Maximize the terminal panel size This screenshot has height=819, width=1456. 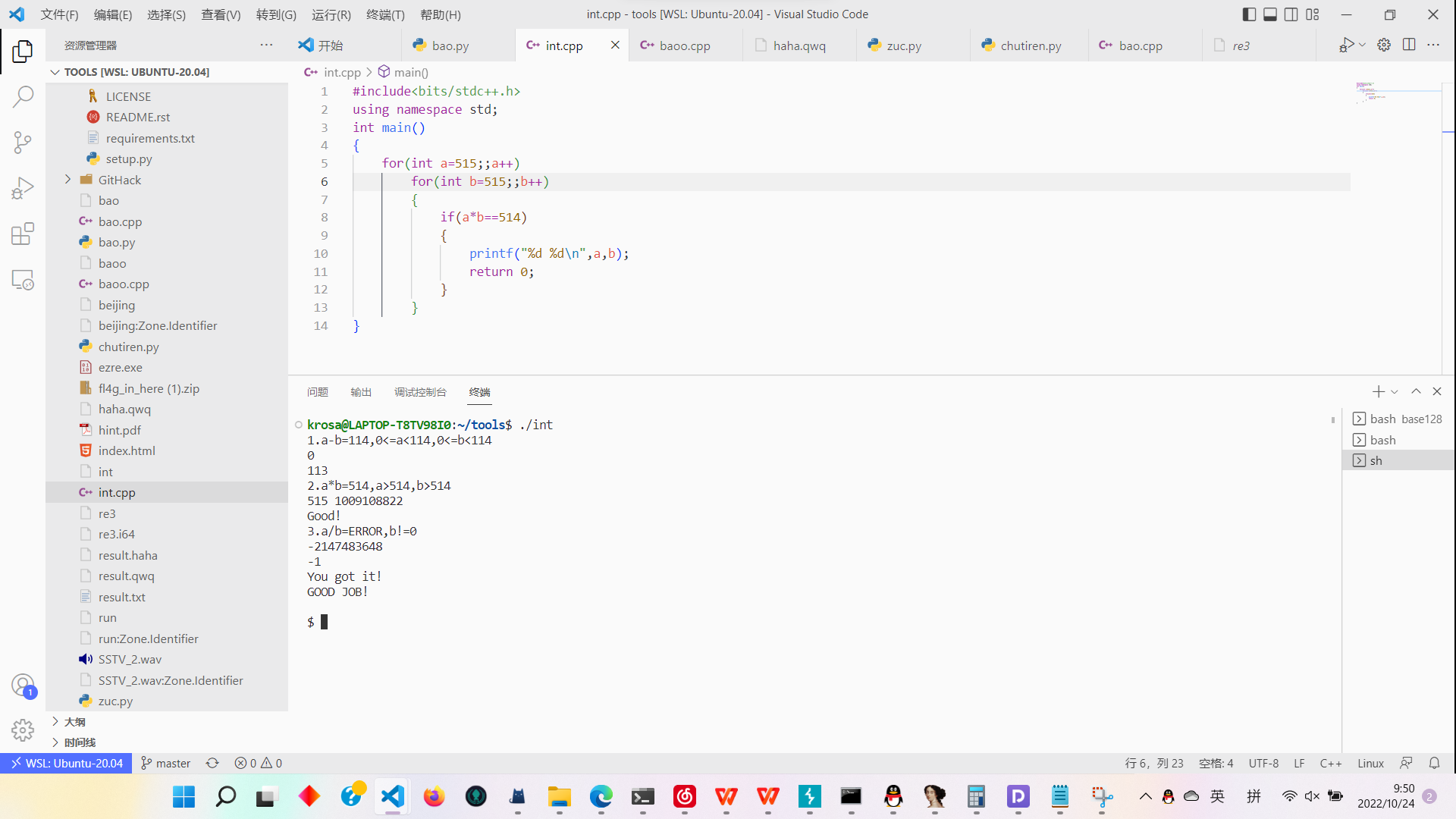(1416, 391)
